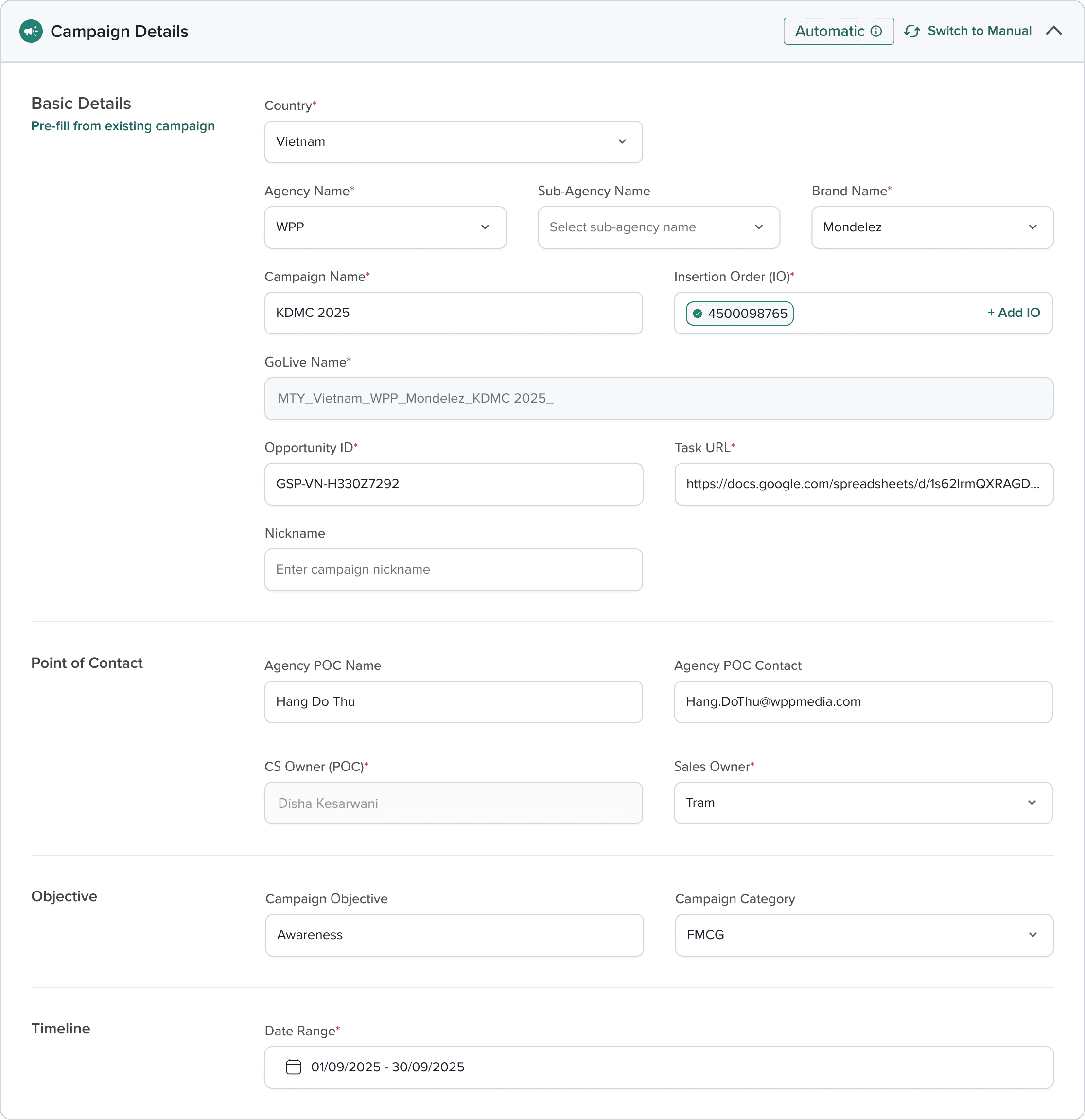Open the Brand Name dropdown Mondelez
This screenshot has height=1120, width=1085.
(931, 227)
